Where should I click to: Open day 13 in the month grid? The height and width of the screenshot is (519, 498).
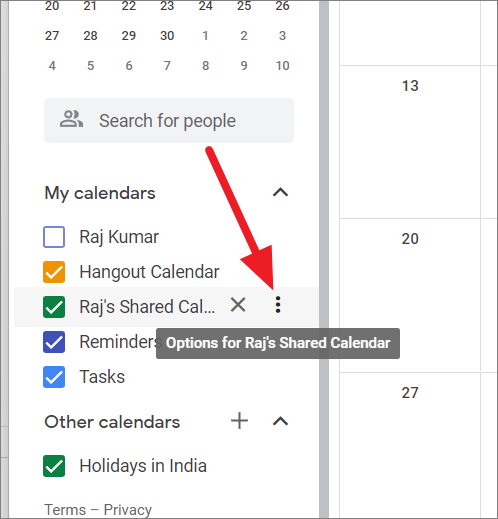click(x=410, y=86)
